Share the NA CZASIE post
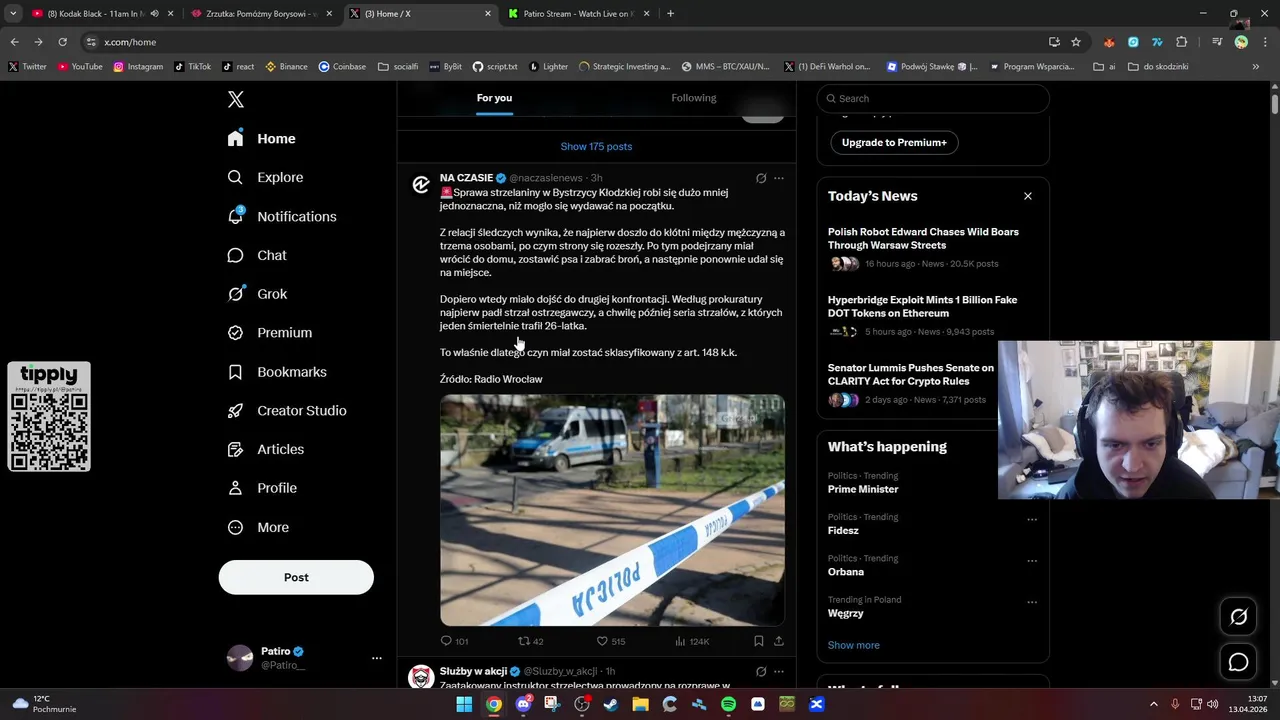Viewport: 1280px width, 720px height. [x=779, y=641]
